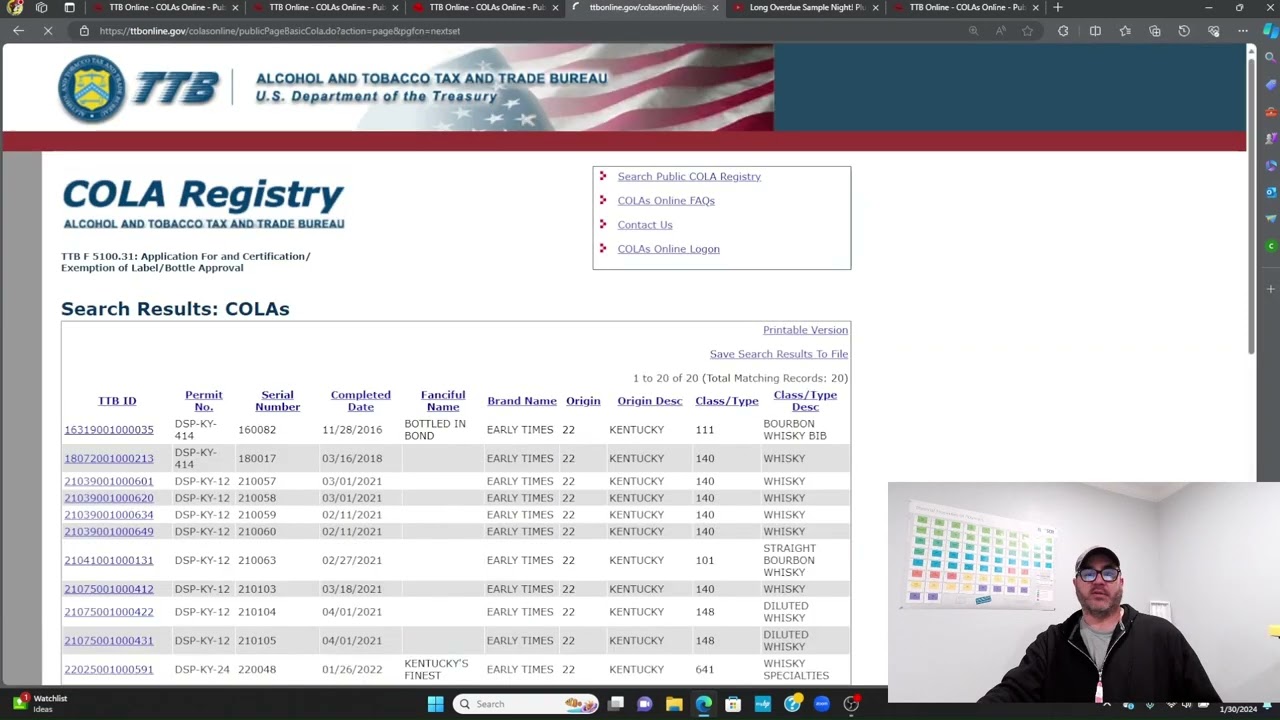Switch to the first TTB Online COLAs tab

coord(165,7)
